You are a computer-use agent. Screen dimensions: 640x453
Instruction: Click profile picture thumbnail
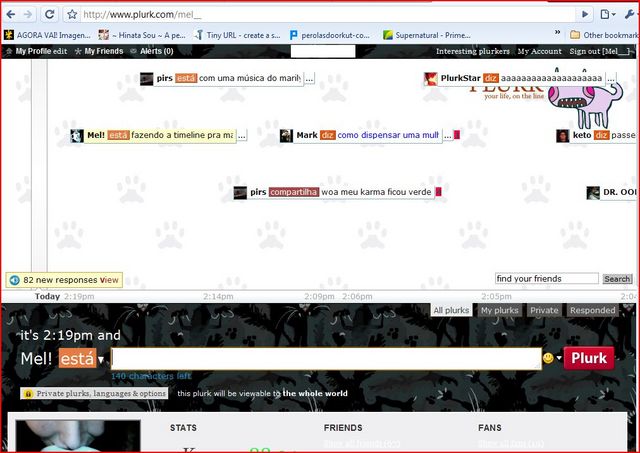pos(78,435)
